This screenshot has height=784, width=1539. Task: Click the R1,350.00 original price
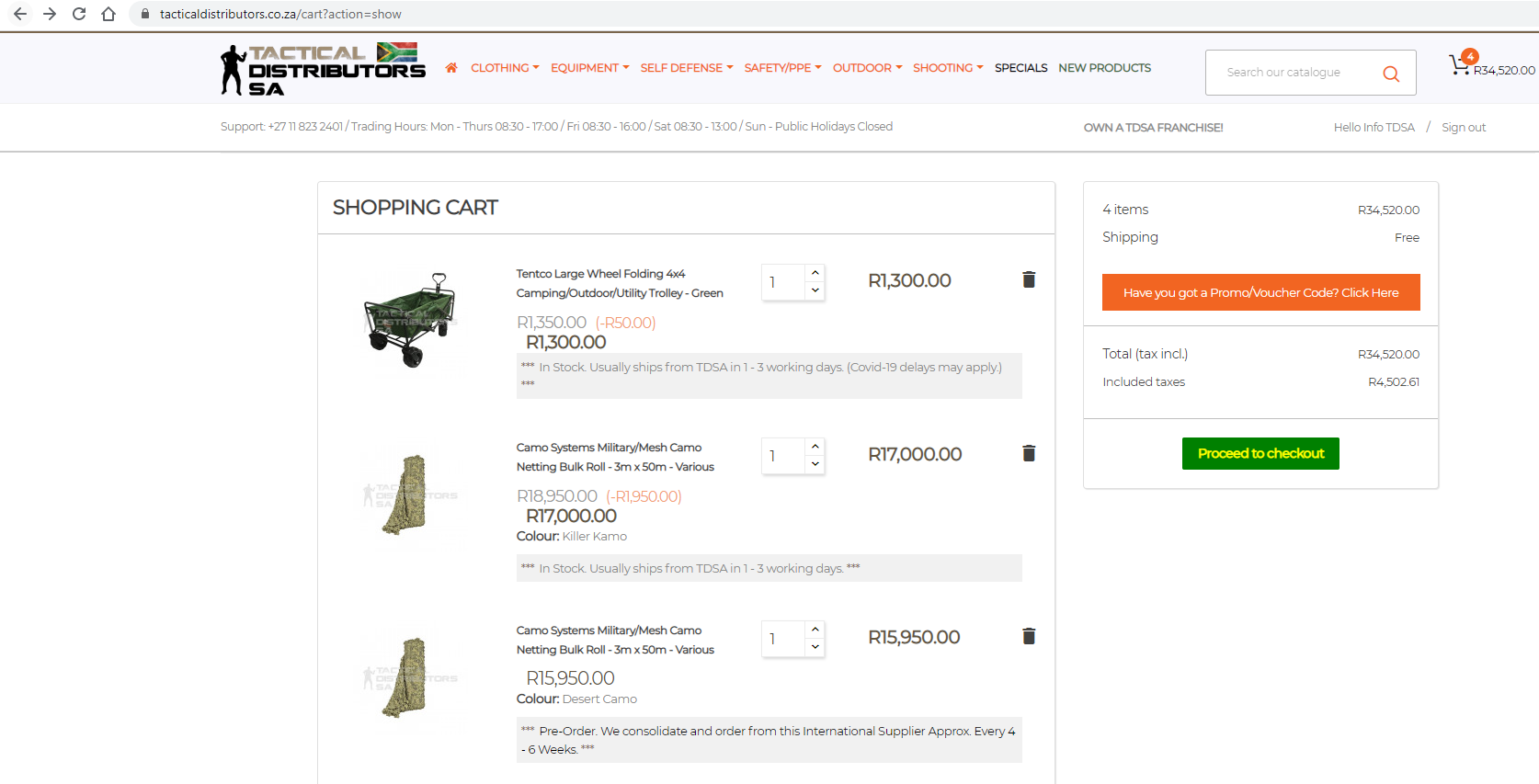point(552,323)
